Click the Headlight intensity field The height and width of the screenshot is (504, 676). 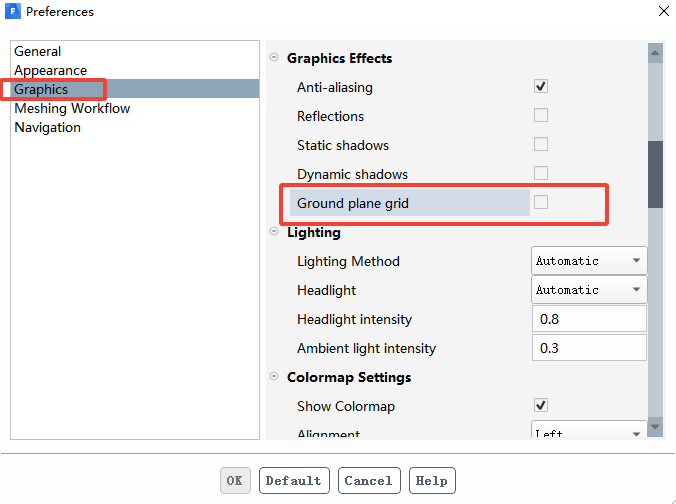589,319
